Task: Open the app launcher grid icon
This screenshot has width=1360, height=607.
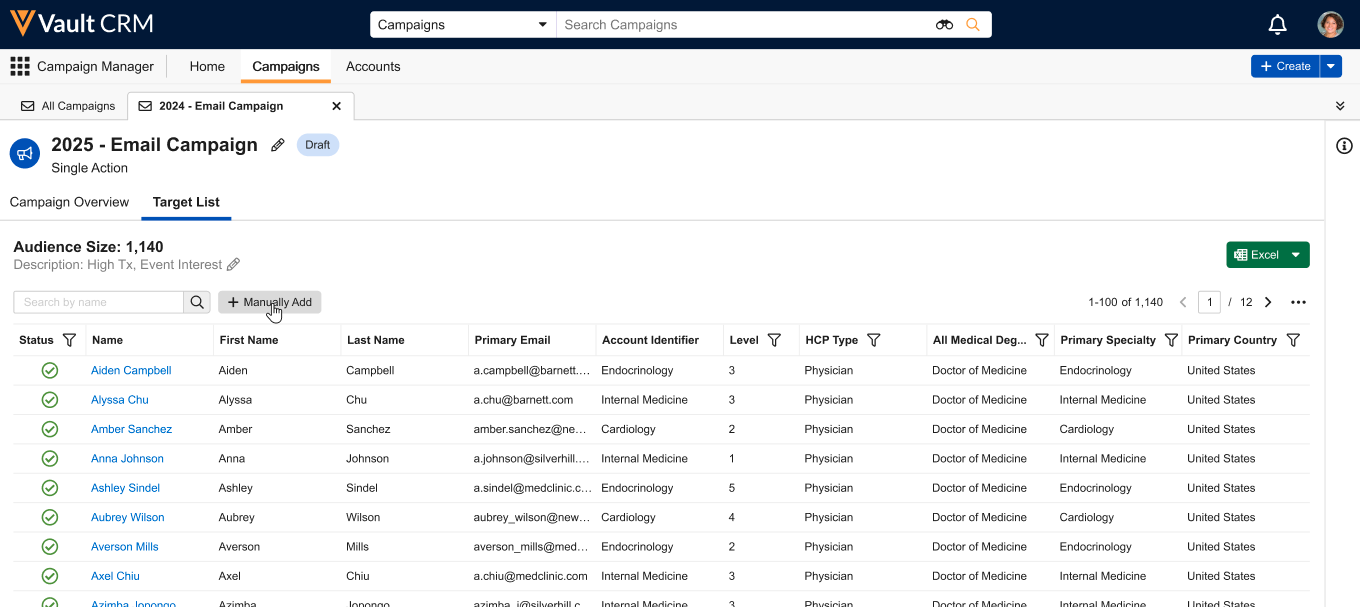Action: coord(20,67)
